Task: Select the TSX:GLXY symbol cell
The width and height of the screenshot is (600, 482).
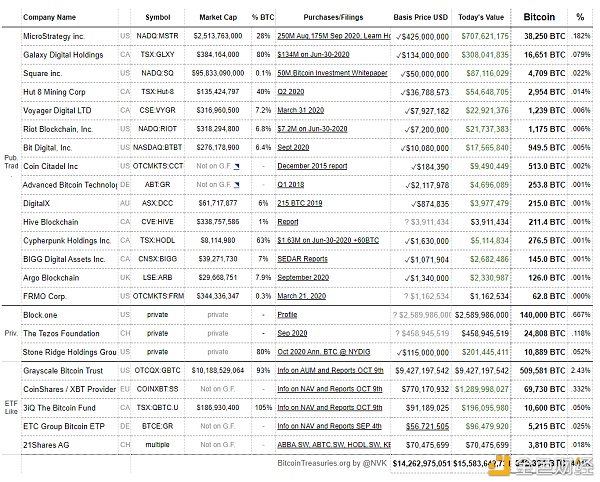Action: click(x=157, y=55)
